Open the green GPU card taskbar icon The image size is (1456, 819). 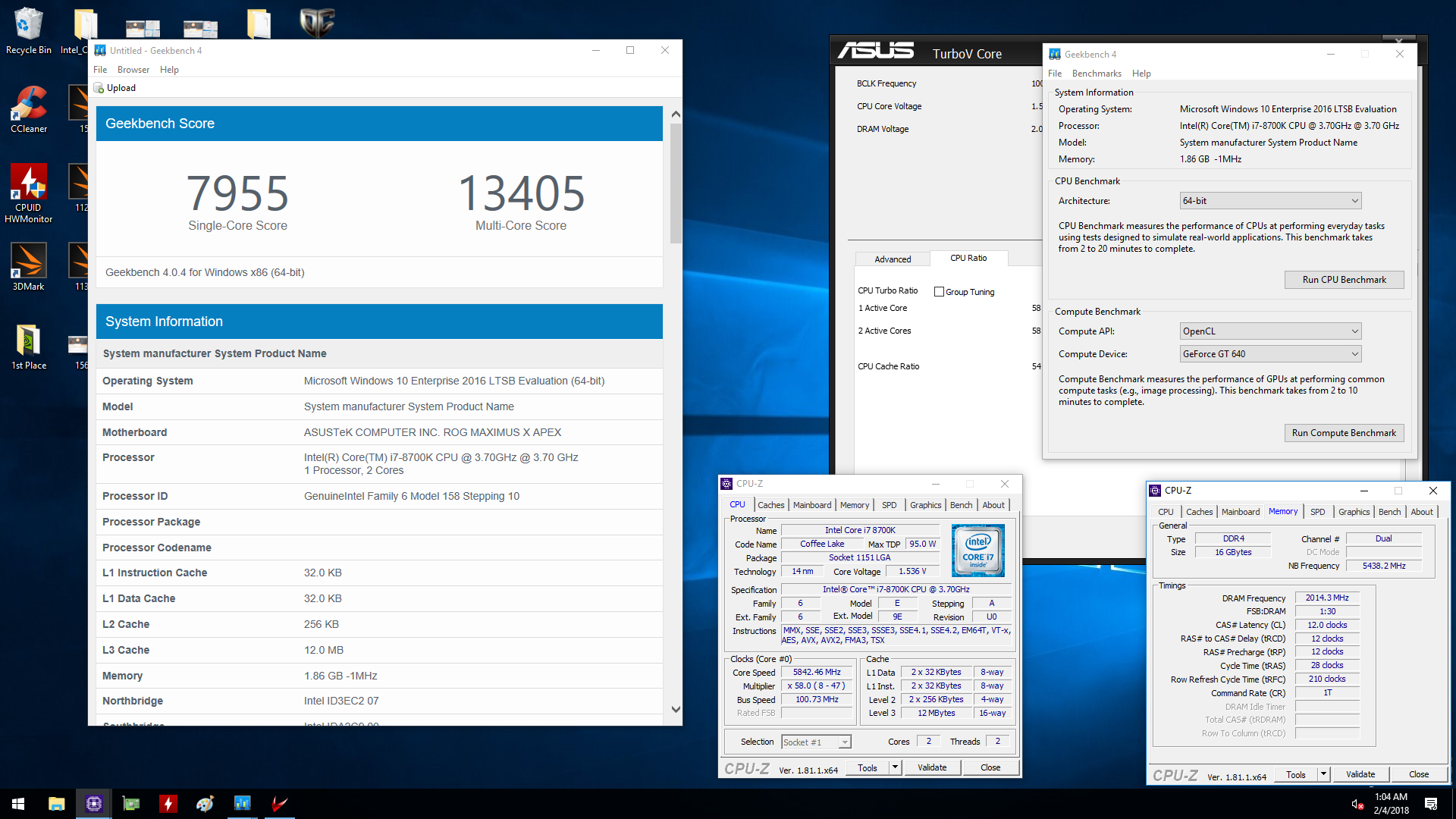coord(131,804)
